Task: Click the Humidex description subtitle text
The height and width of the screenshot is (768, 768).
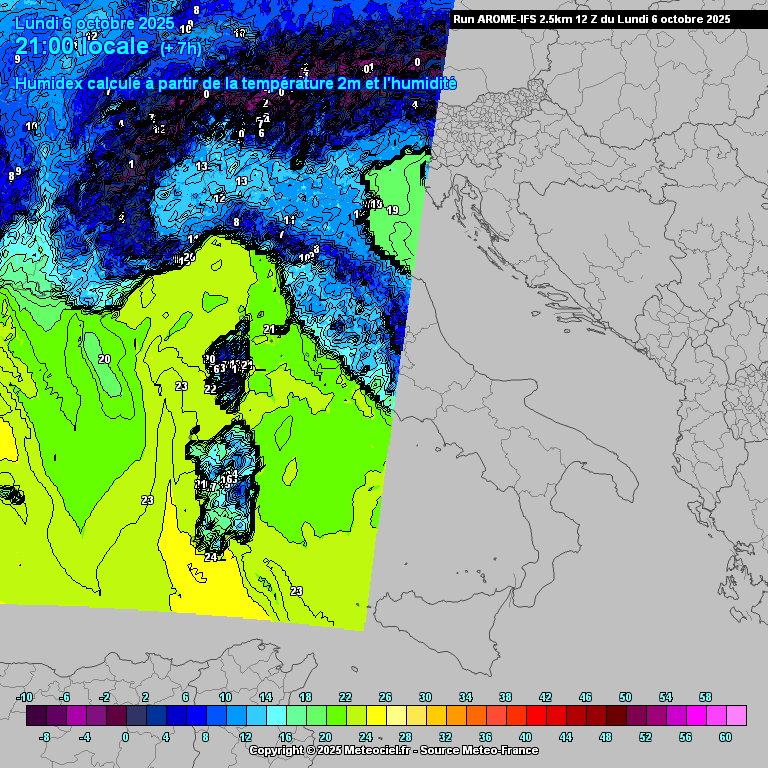Action: (x=236, y=85)
